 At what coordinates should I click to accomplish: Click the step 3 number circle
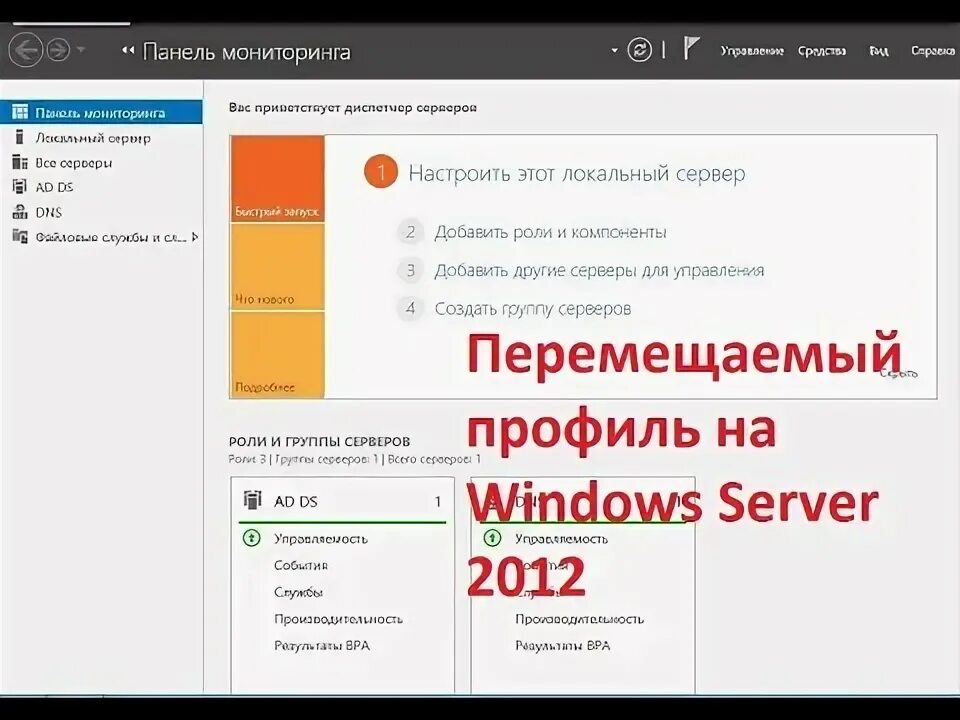[410, 270]
